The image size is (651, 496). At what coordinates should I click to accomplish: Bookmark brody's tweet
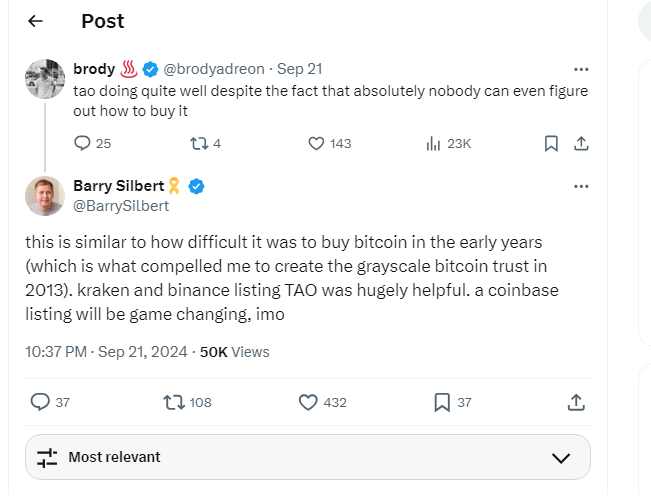pyautogui.click(x=550, y=143)
